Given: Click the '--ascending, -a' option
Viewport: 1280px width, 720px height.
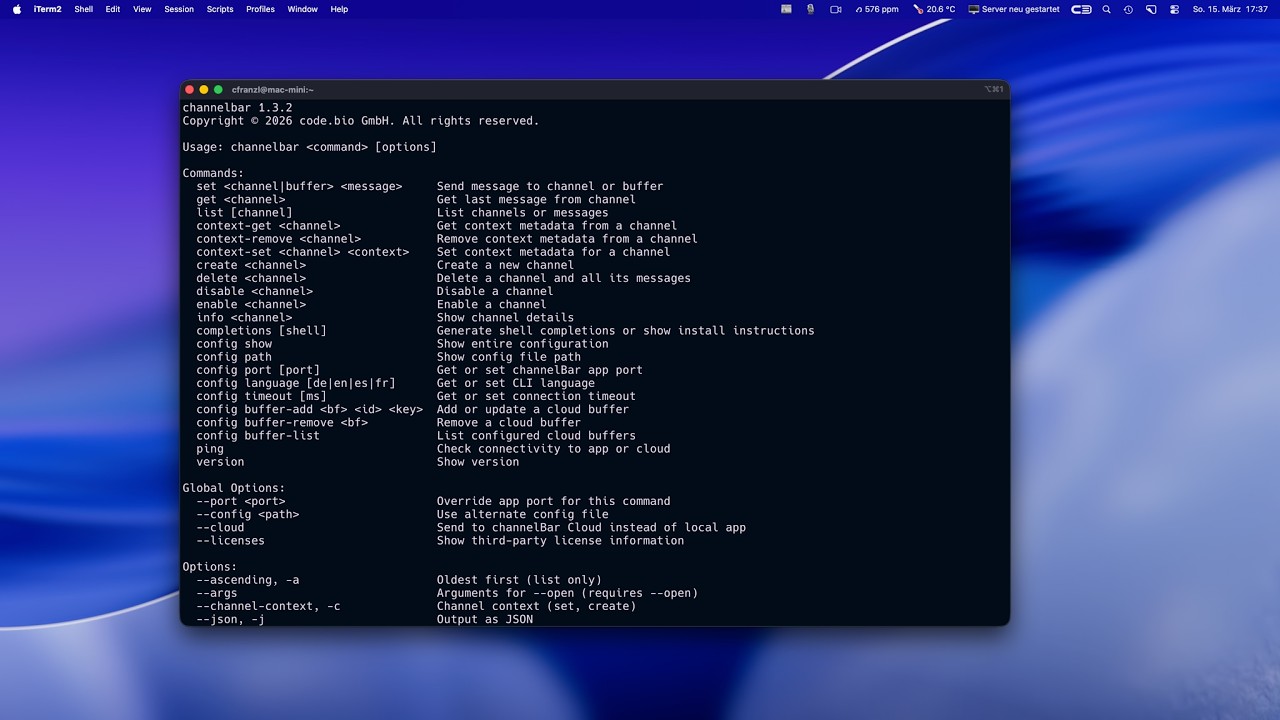Looking at the screenshot, I should point(247,580).
